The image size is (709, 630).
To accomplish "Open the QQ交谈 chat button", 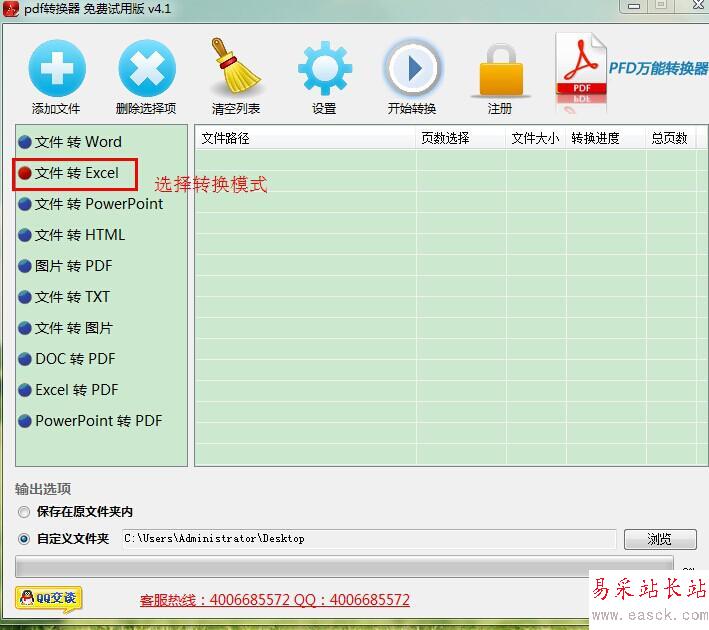I will point(48,598).
